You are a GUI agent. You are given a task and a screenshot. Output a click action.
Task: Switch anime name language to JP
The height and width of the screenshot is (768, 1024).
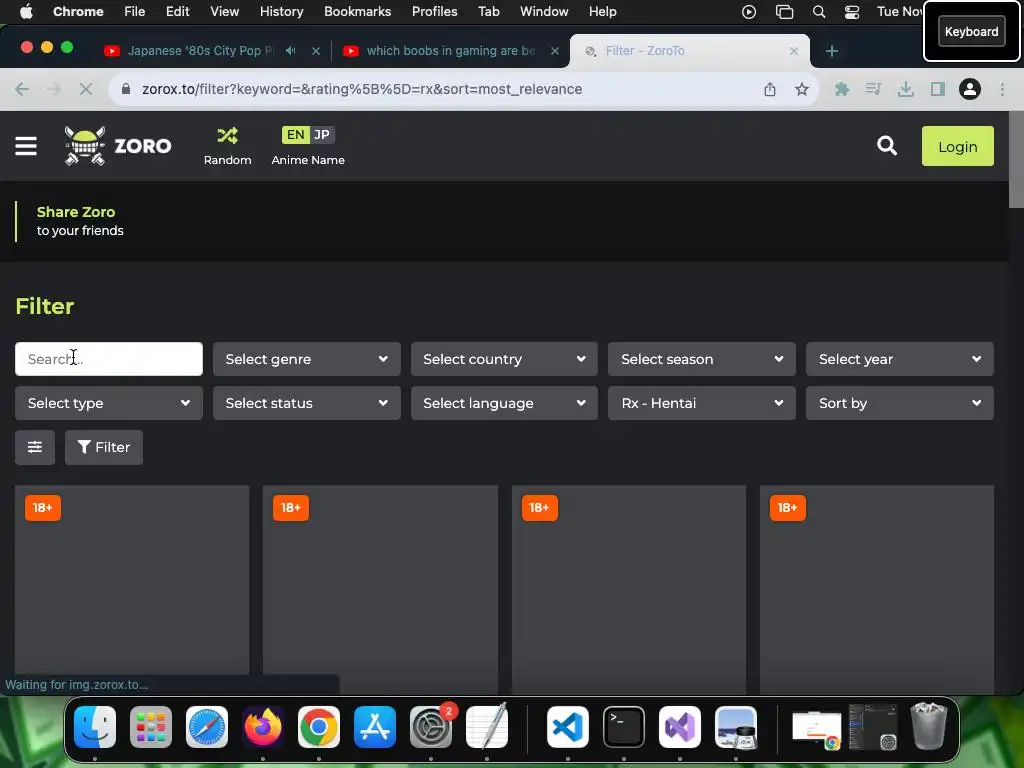click(321, 135)
